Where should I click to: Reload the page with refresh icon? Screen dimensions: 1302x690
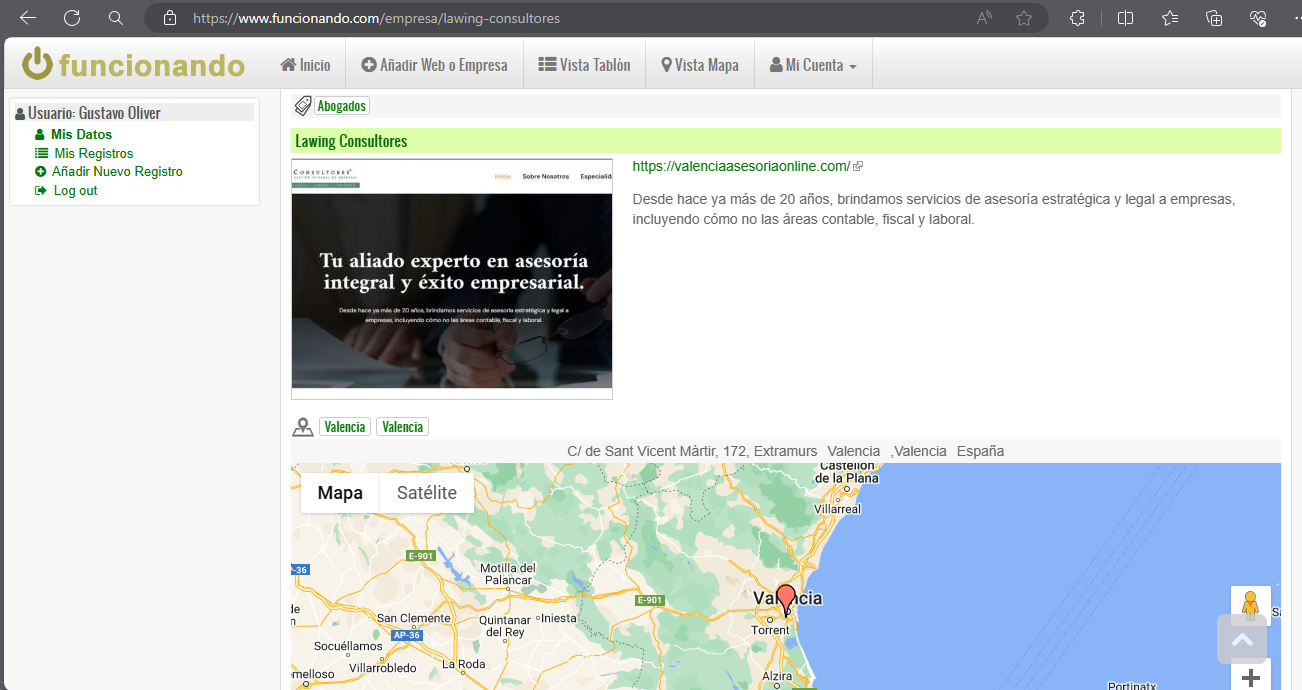[x=72, y=18]
